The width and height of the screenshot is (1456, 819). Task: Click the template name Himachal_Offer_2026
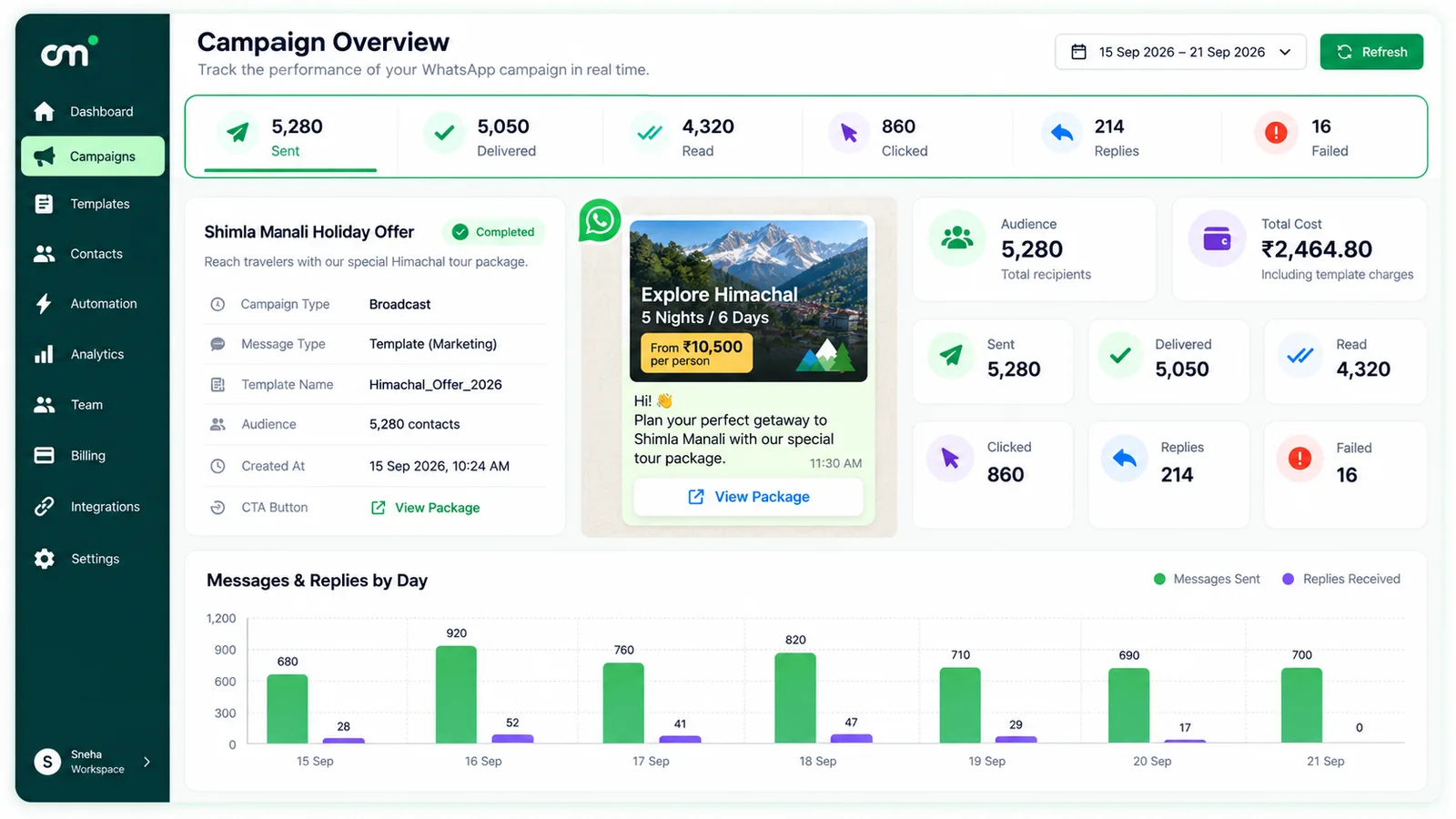click(436, 385)
